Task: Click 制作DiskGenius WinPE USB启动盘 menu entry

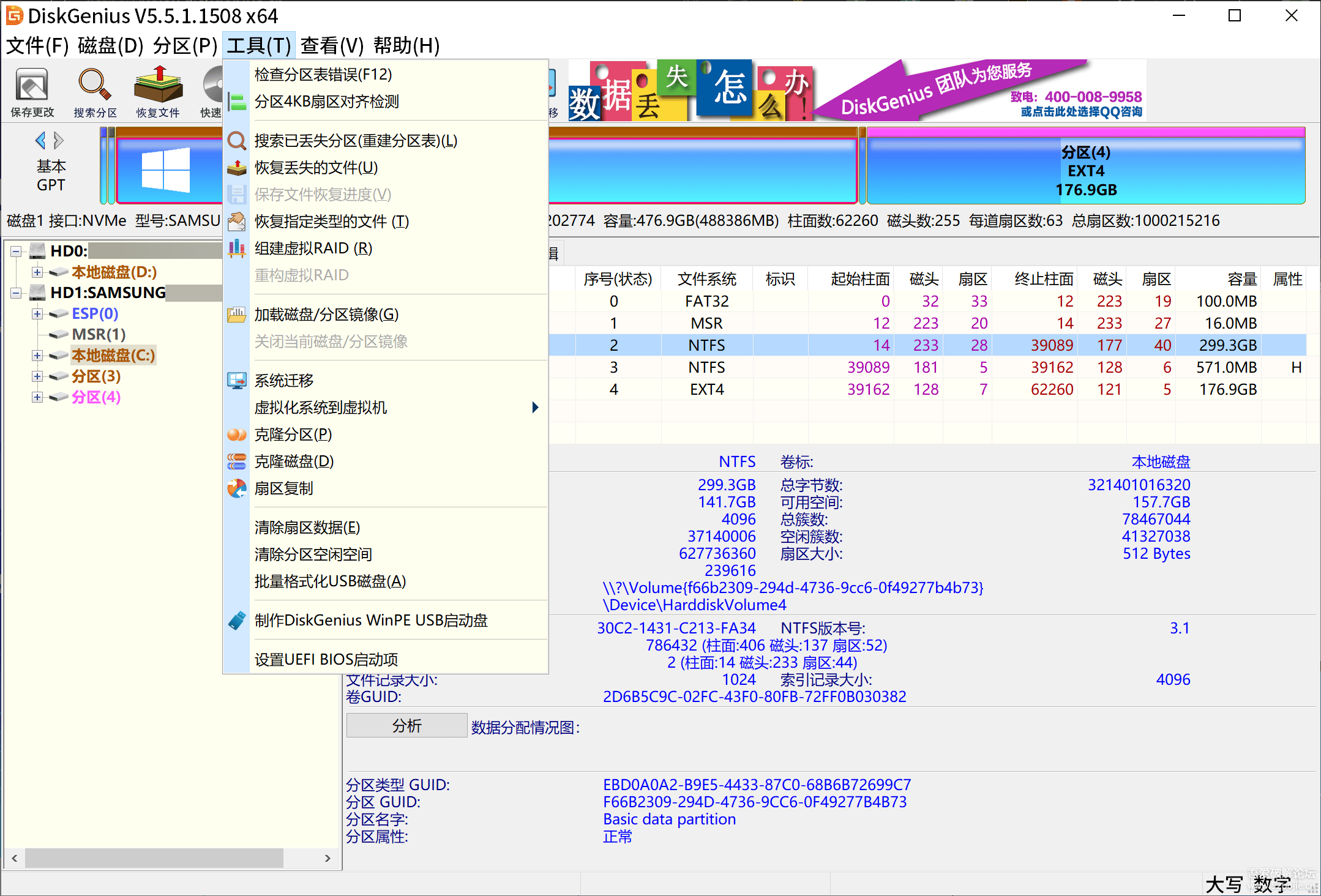Action: pyautogui.click(x=370, y=621)
